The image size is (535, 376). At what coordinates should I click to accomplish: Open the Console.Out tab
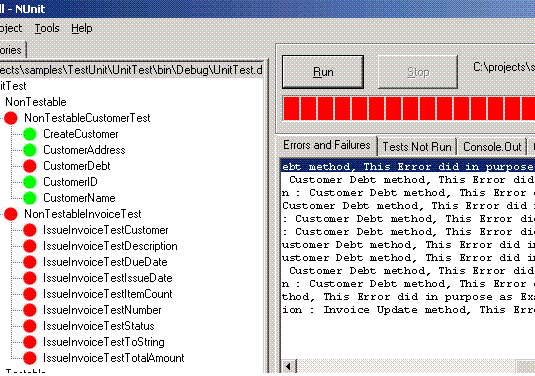492,147
